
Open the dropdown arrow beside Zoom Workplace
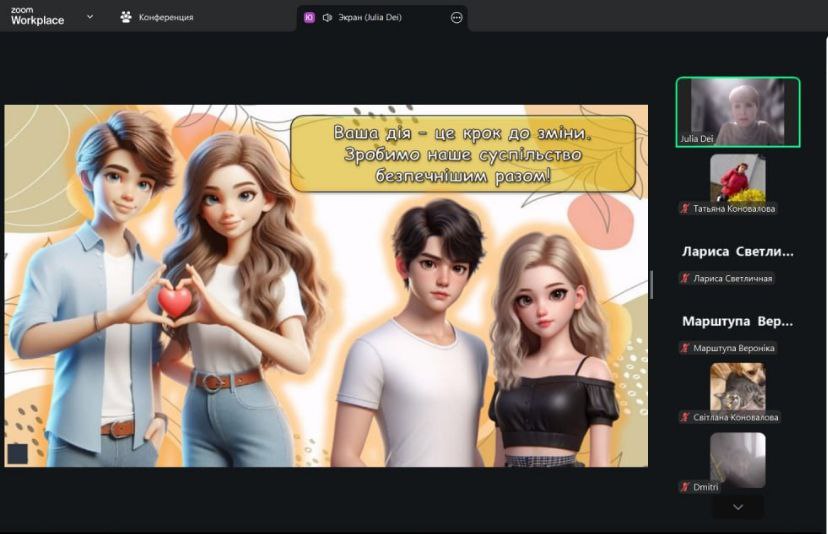(90, 17)
